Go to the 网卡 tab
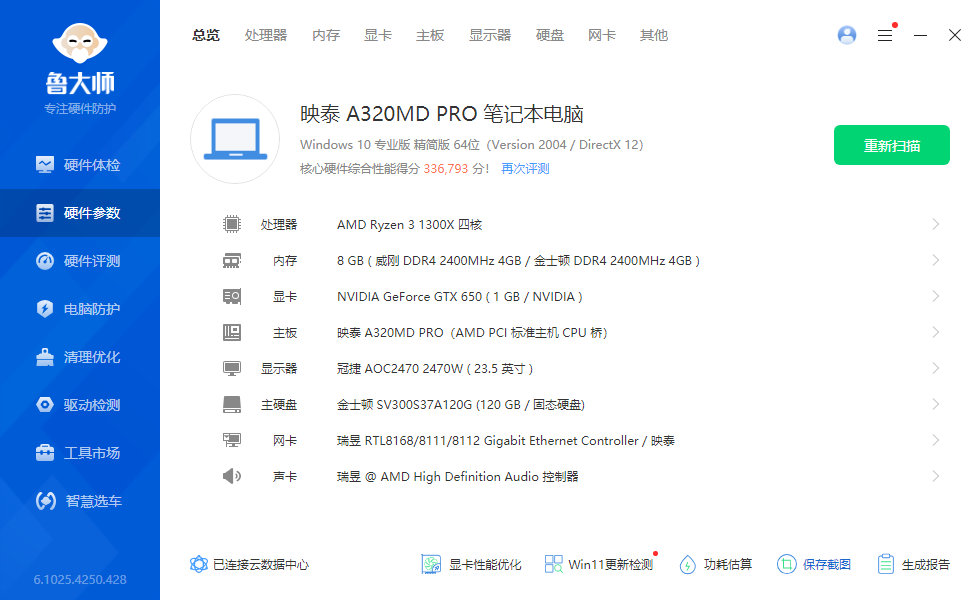Screen dimensions: 980x600 [x=602, y=36]
